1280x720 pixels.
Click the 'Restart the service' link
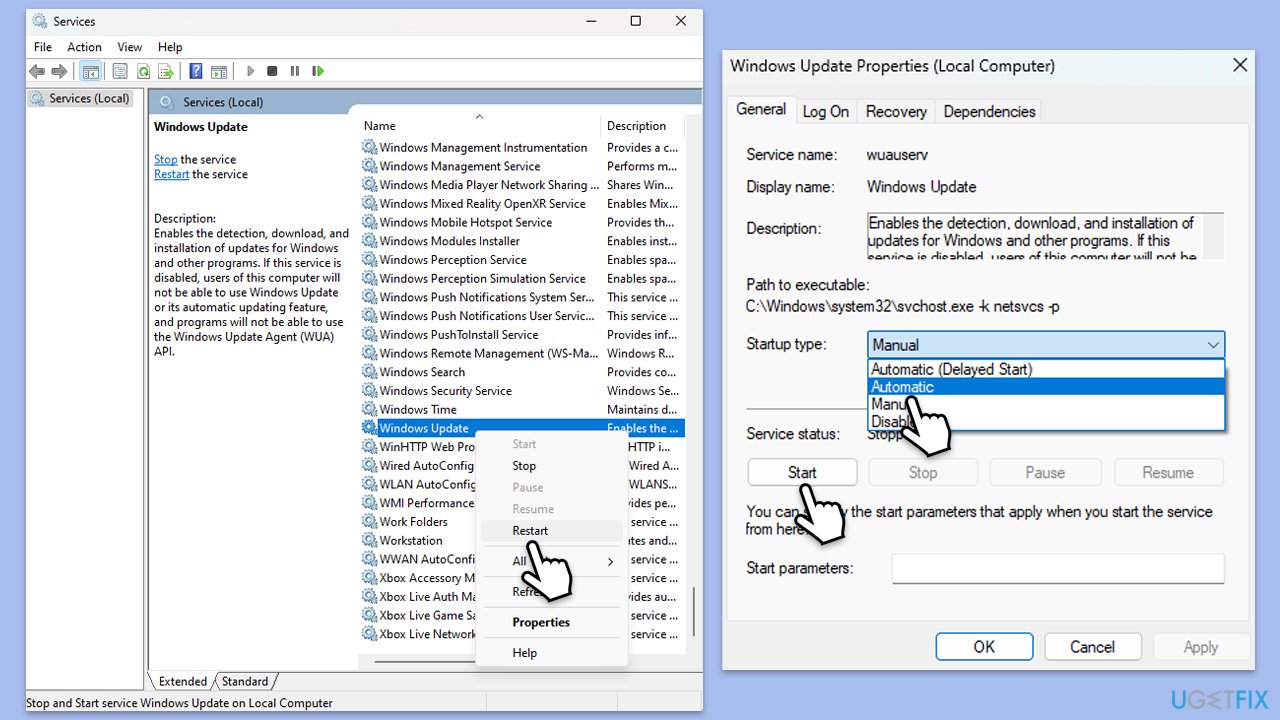pos(172,174)
